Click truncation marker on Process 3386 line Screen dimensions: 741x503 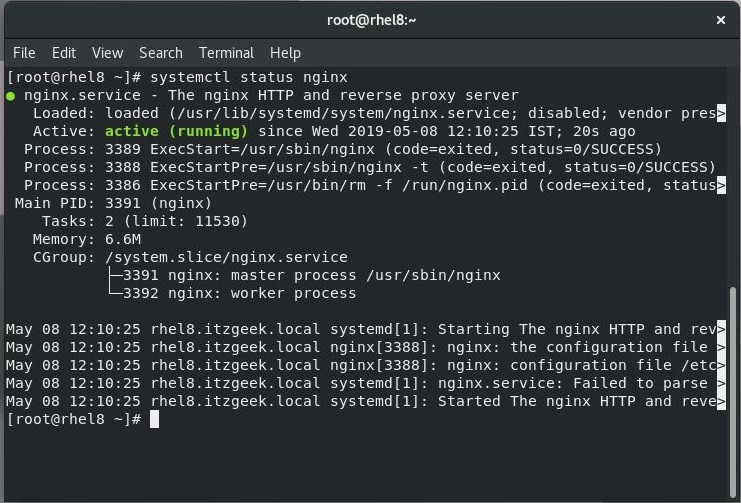(x=721, y=185)
